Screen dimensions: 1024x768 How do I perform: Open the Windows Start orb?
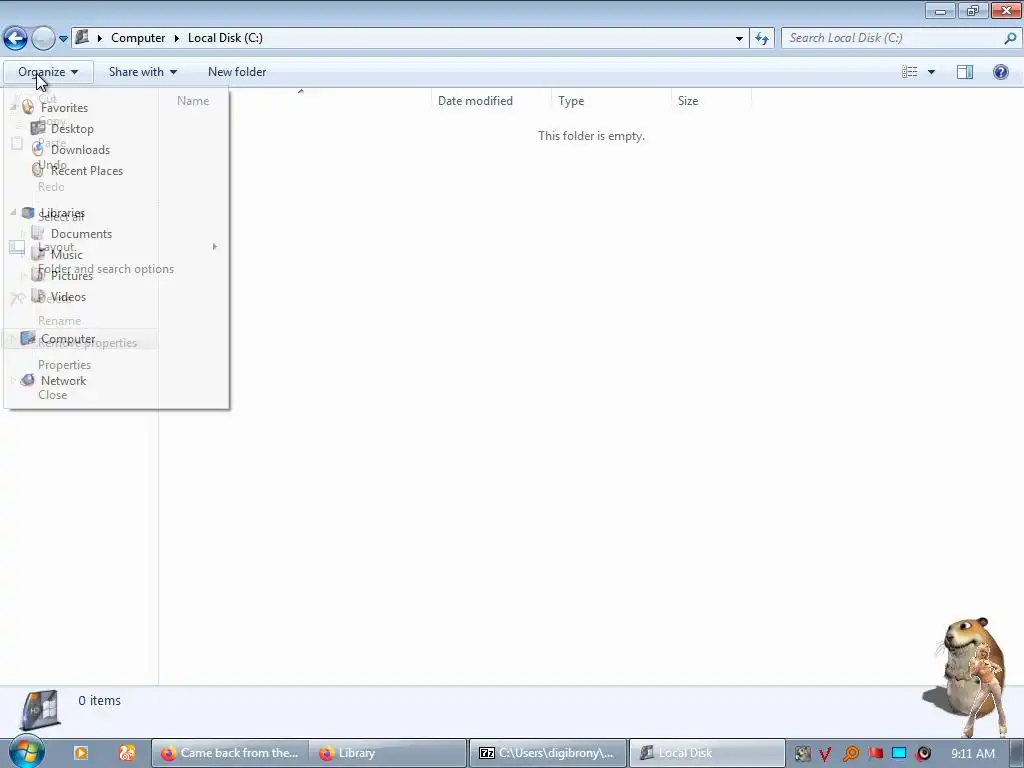click(x=26, y=752)
